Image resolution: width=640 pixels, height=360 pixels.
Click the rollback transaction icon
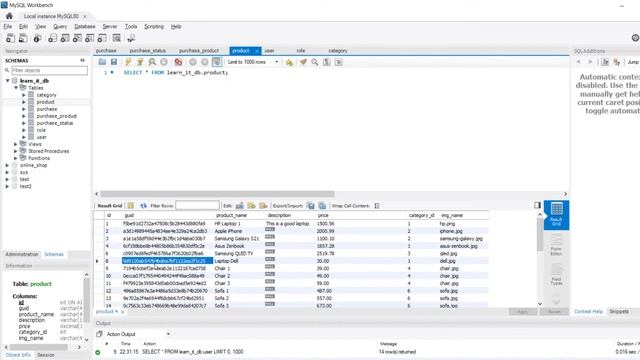(204, 62)
